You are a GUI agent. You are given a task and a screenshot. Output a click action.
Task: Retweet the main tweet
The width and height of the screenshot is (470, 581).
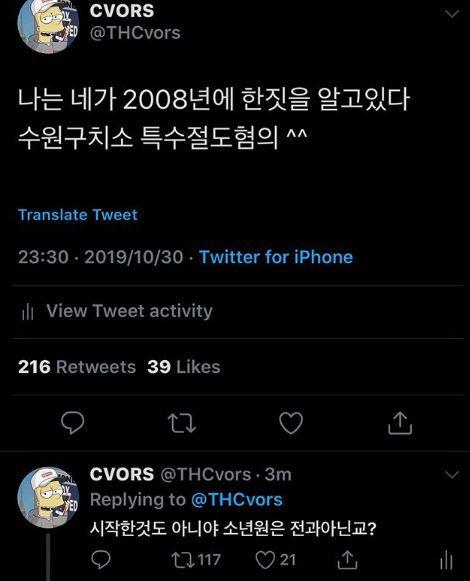182,423
